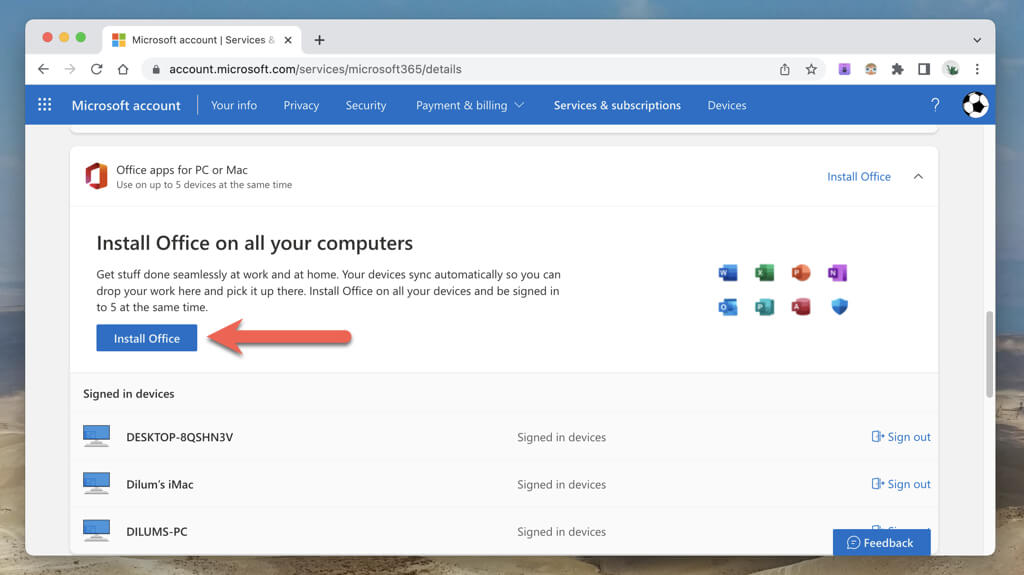The width and height of the screenshot is (1024, 575).
Task: Open a new browser tab
Action: 319,40
